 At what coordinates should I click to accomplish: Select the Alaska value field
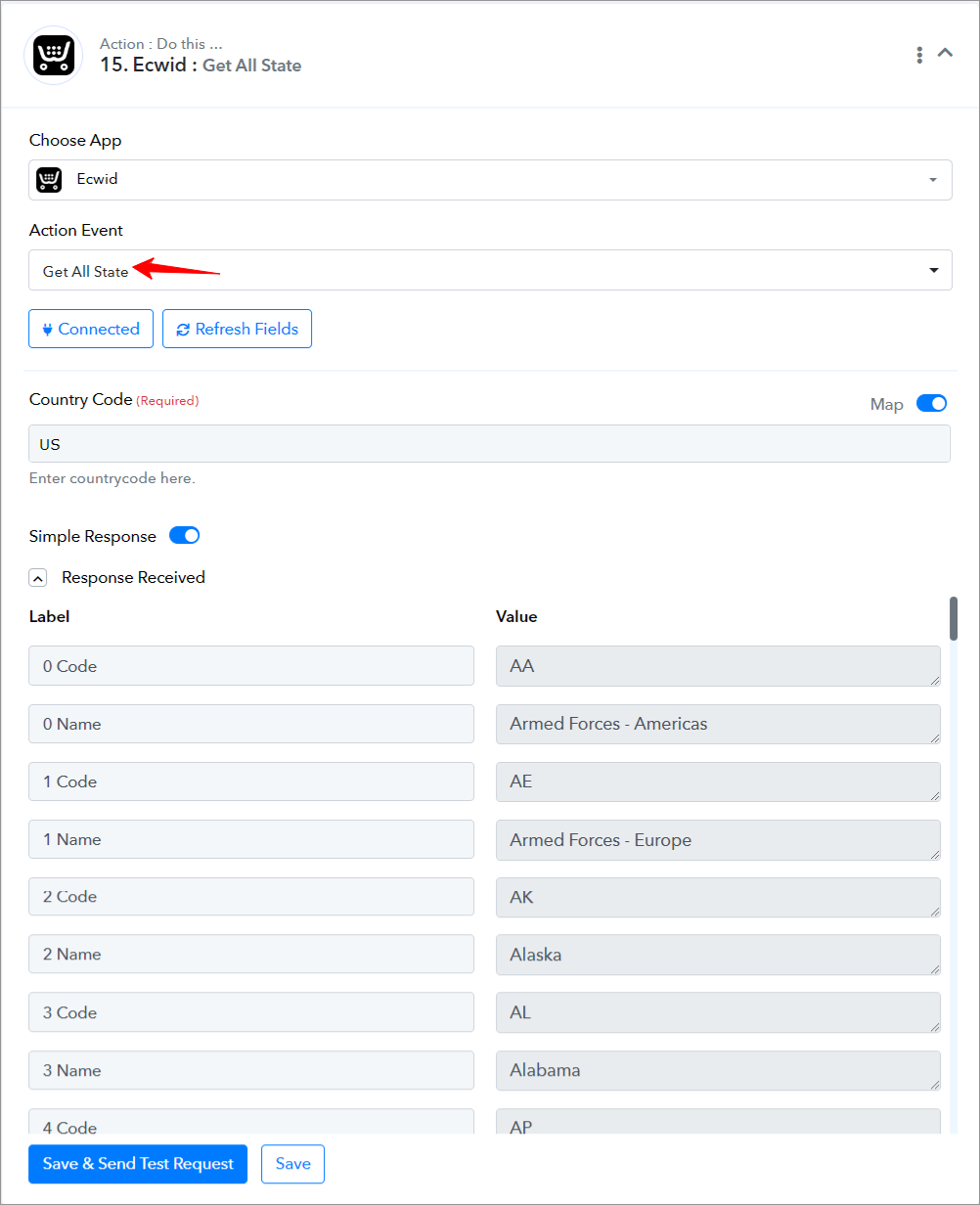coord(718,954)
